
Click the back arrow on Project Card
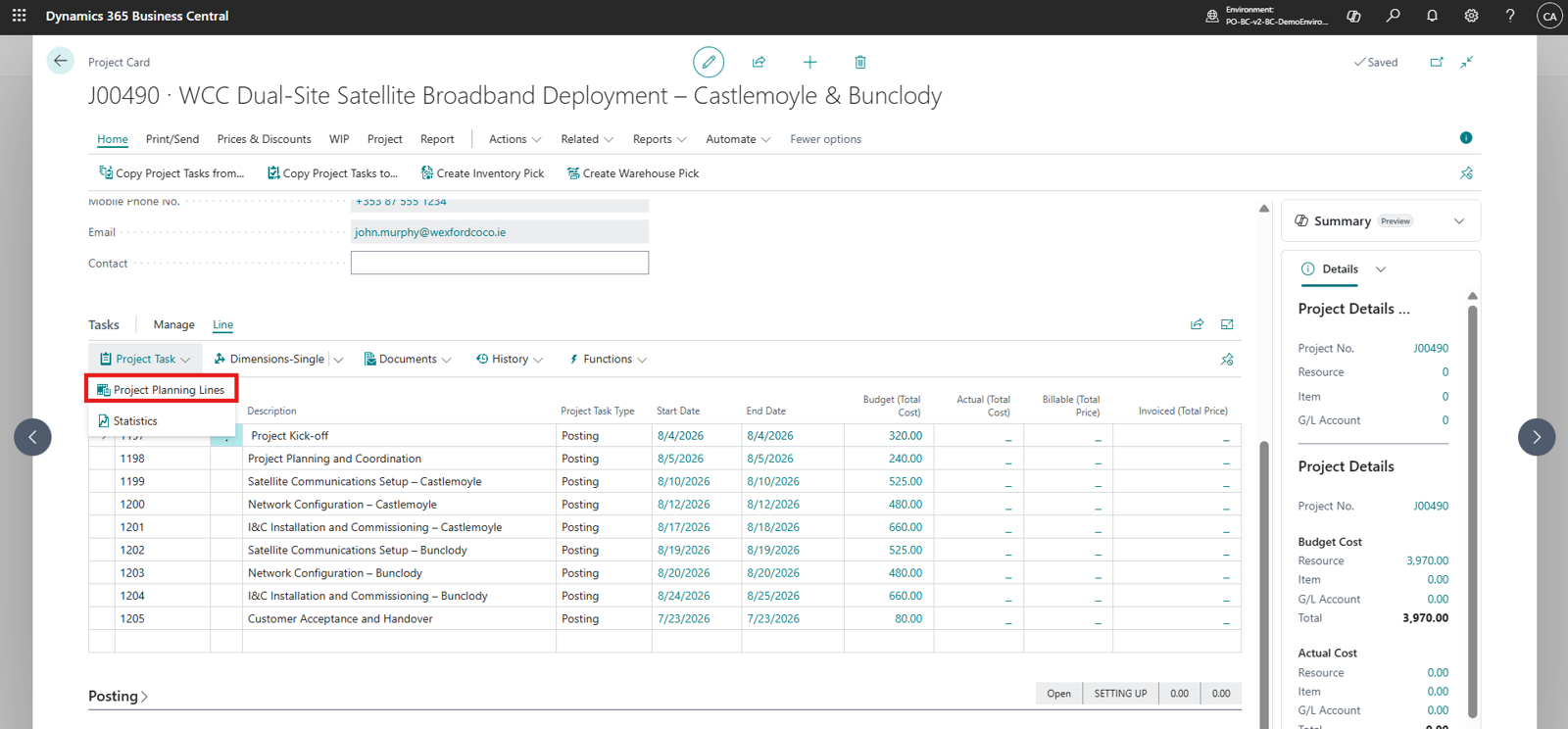click(x=60, y=61)
